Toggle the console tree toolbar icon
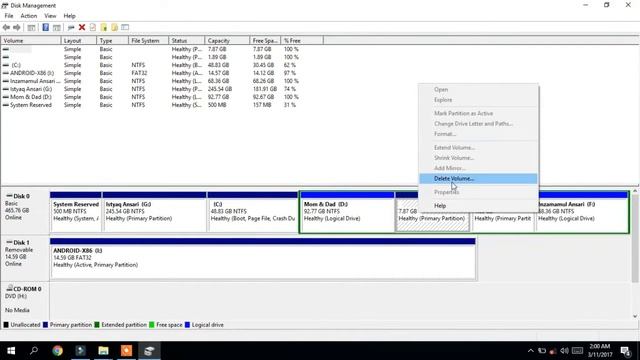This screenshot has height=360, width=640. (x=31, y=27)
